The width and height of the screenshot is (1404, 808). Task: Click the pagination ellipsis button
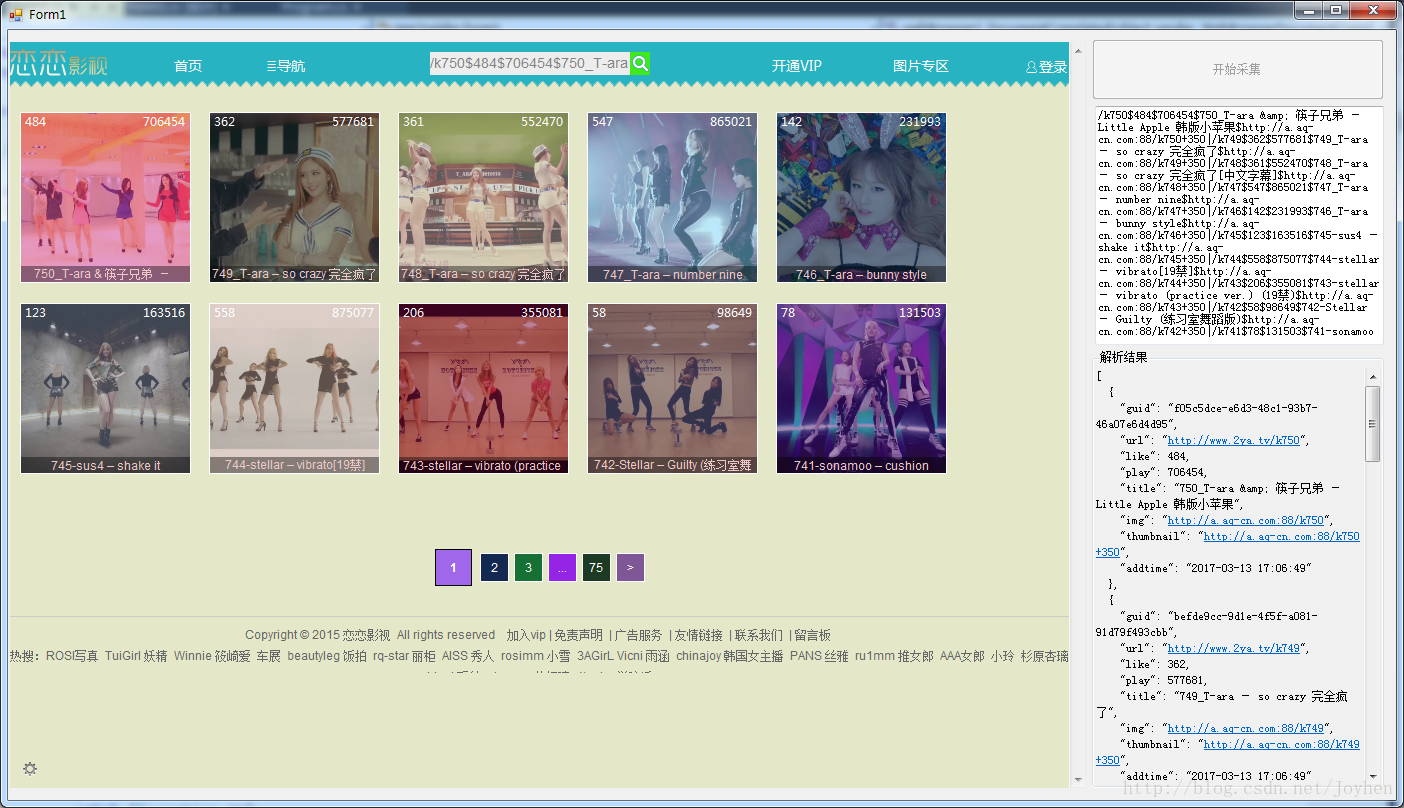[x=562, y=567]
